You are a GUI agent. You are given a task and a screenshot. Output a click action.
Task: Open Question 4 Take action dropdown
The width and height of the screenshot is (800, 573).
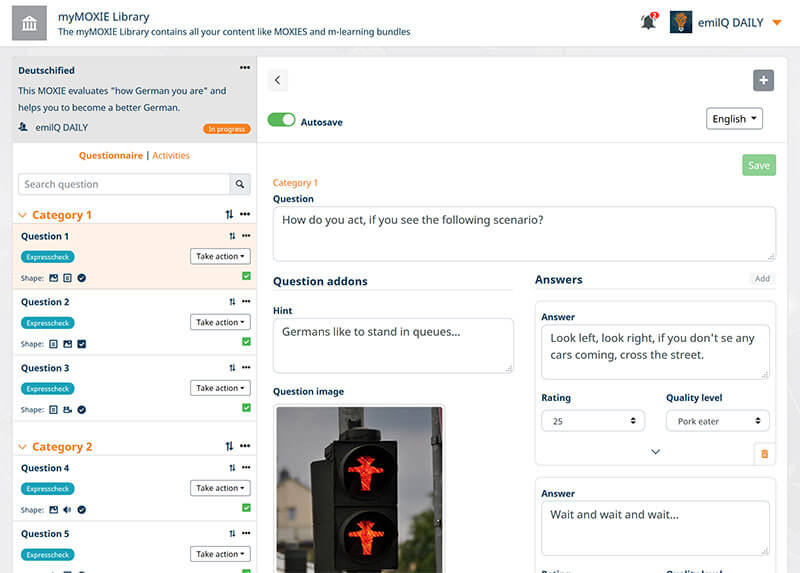click(x=220, y=488)
